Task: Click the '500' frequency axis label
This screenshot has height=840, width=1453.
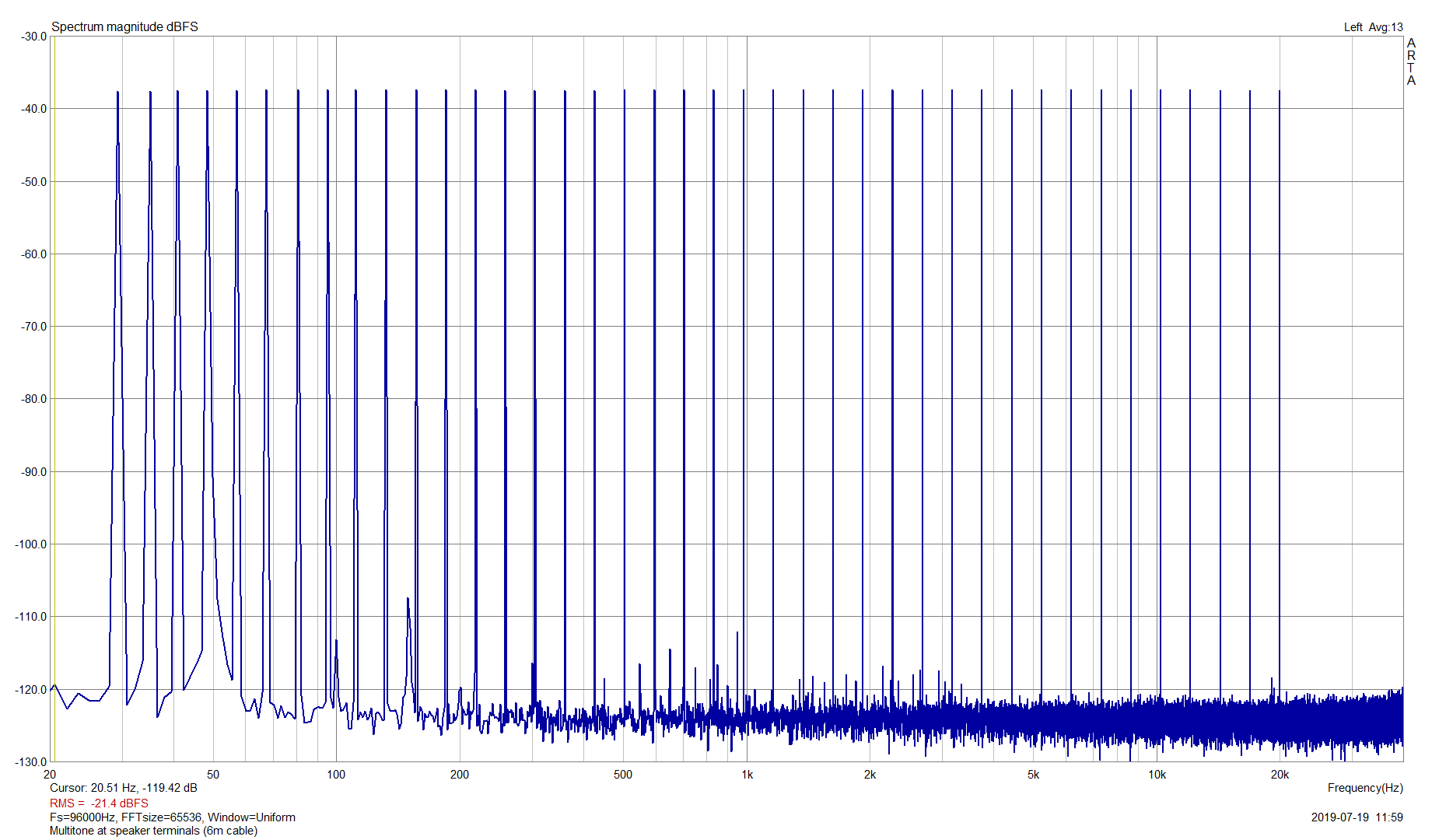Action: (623, 775)
